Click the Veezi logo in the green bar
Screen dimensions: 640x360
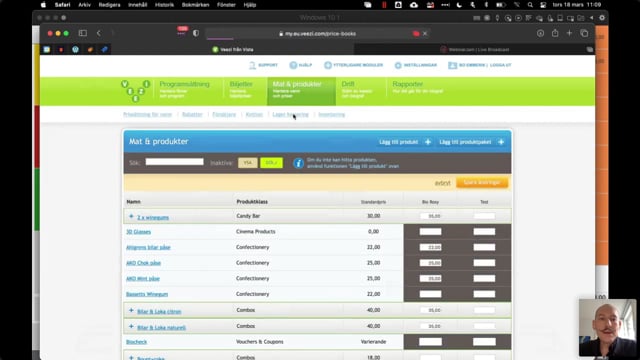(x=136, y=91)
